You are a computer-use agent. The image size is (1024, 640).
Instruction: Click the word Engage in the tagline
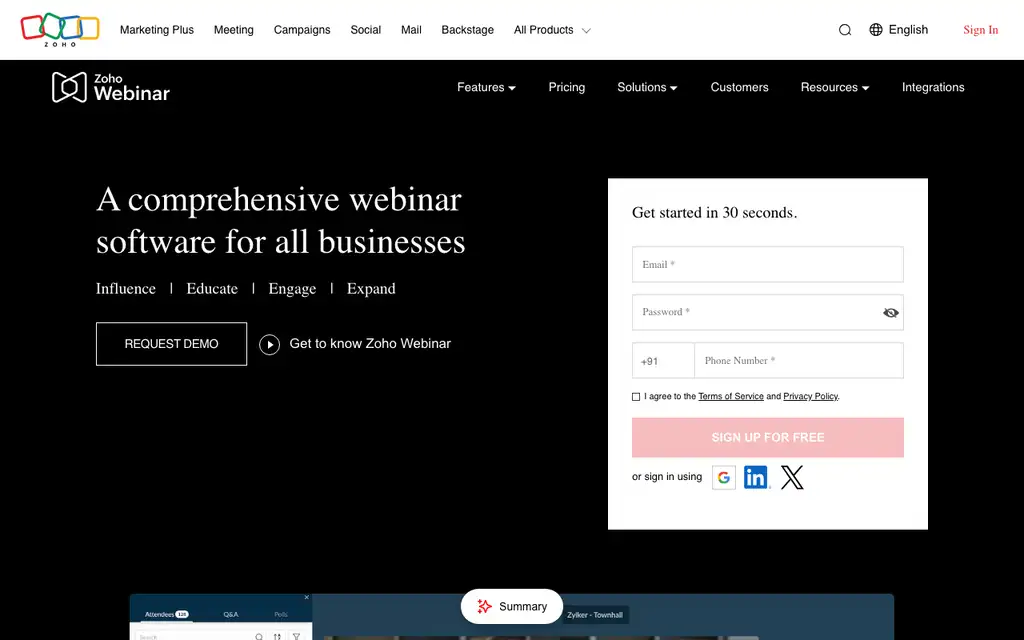[292, 289]
